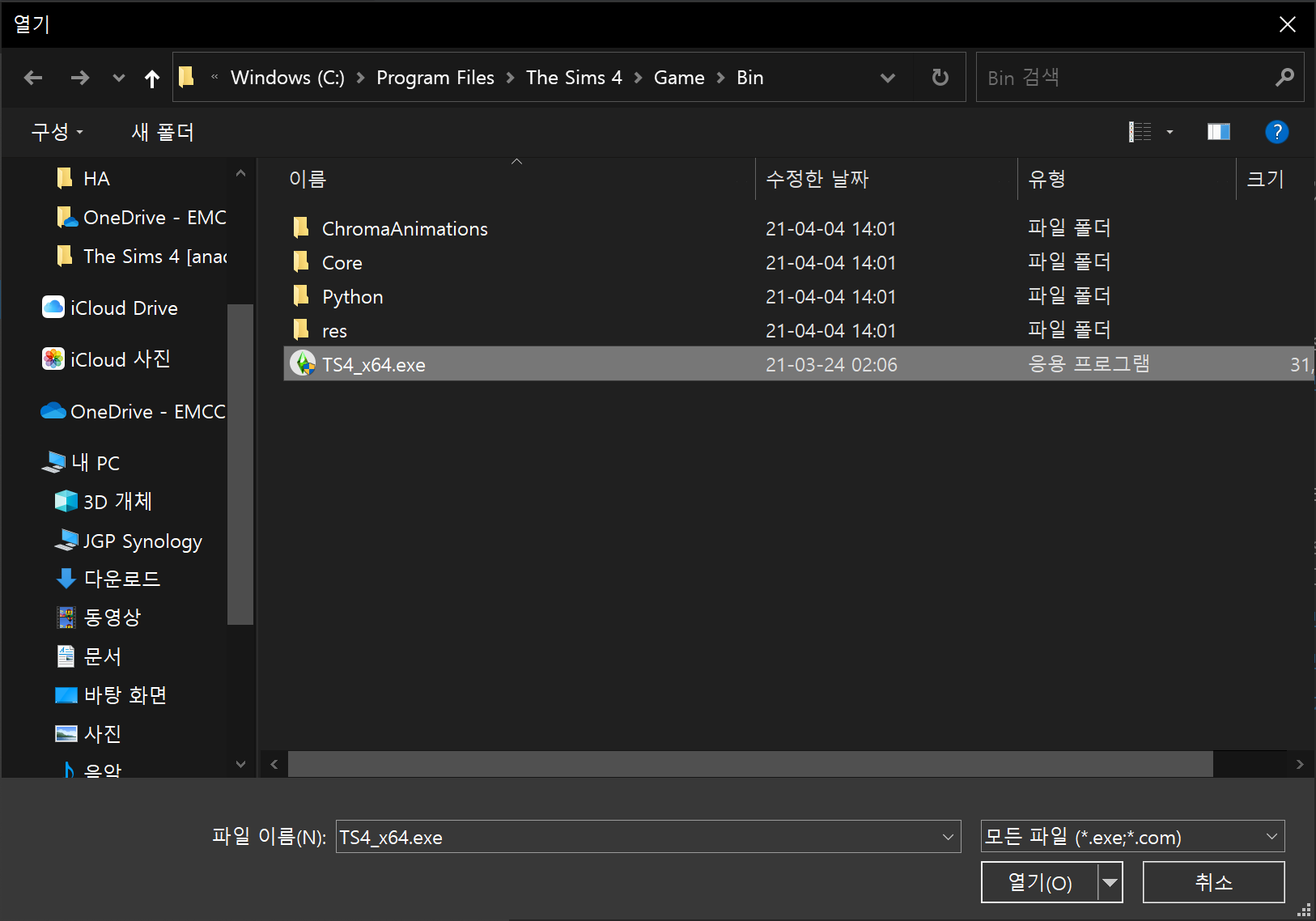
Task: Open JGP Synology network location
Action: point(129,541)
